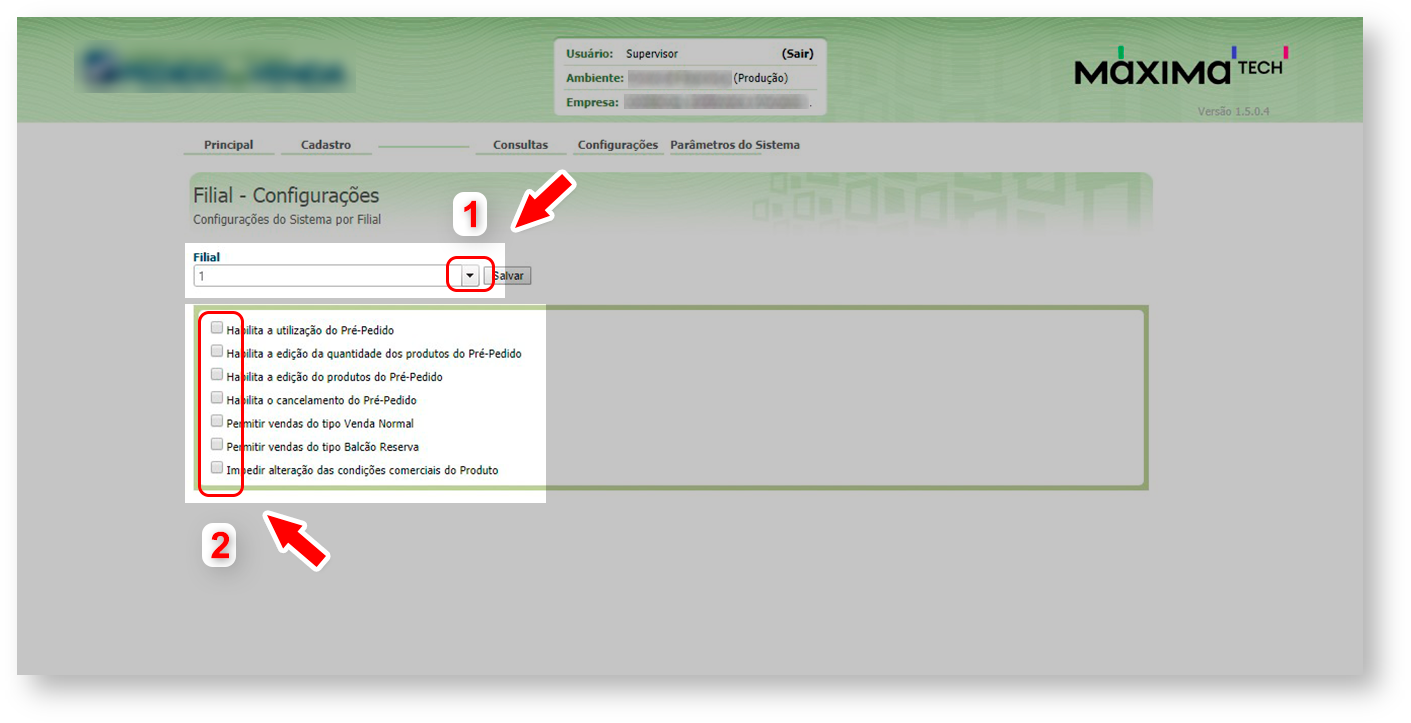Click the Salvar button
The width and height of the screenshot is (1411, 723).
pyautogui.click(x=509, y=276)
